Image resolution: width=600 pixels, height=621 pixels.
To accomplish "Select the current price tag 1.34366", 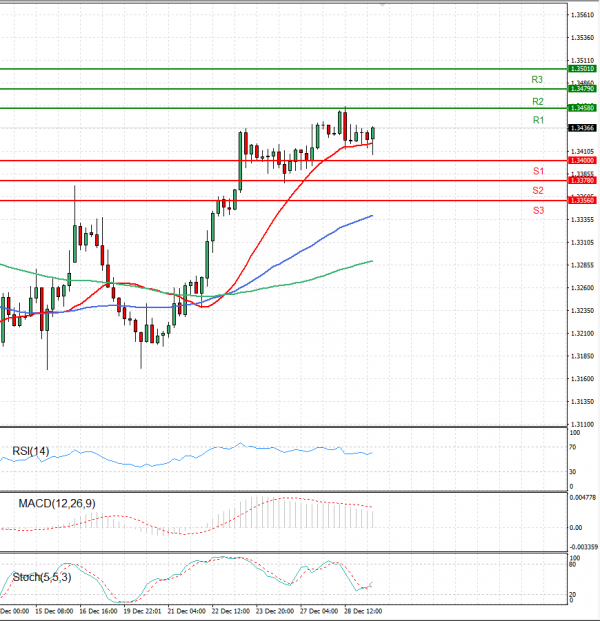I will click(582, 128).
